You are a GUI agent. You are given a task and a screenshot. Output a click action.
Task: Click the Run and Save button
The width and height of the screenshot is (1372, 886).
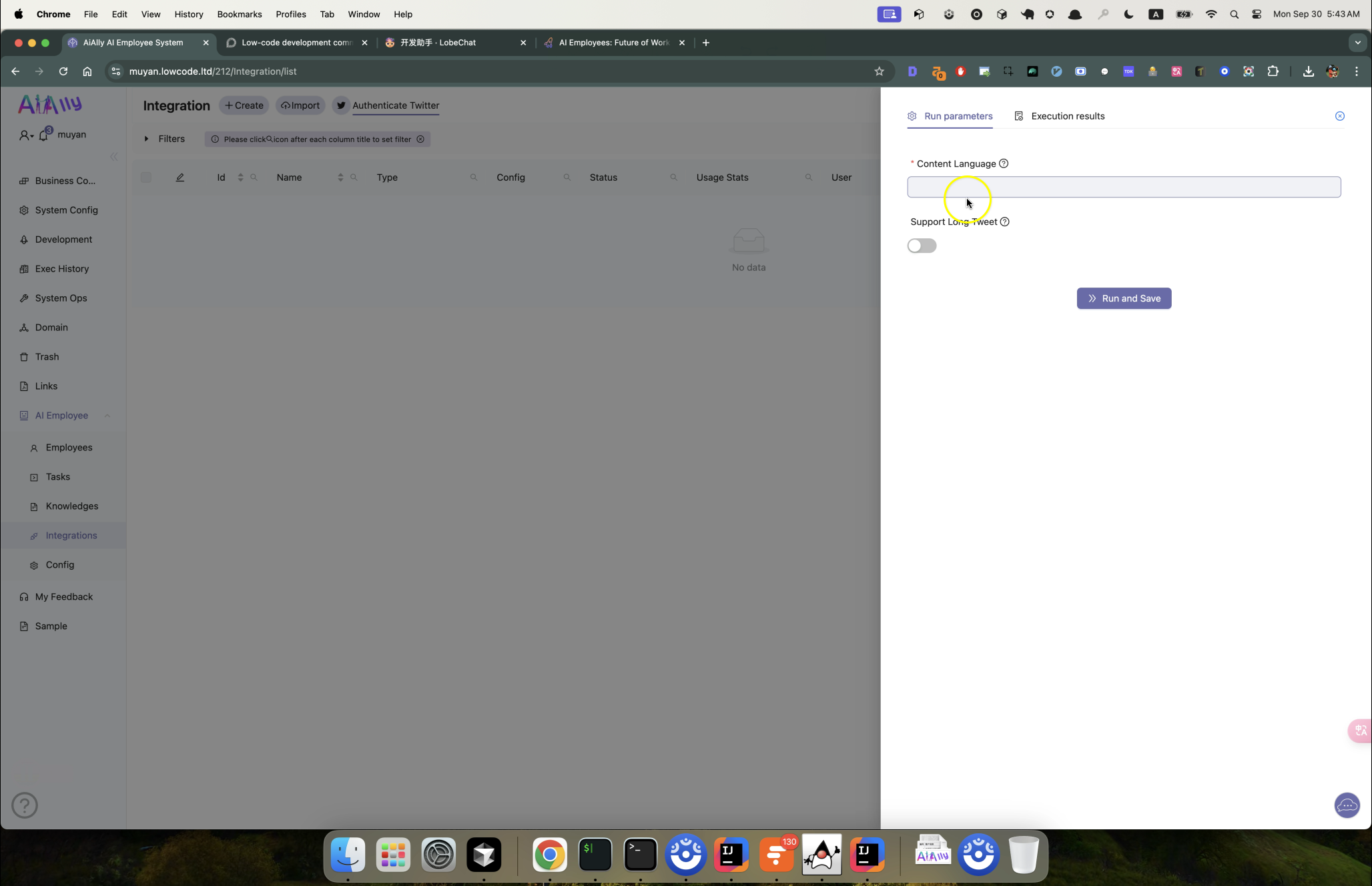coord(1124,298)
